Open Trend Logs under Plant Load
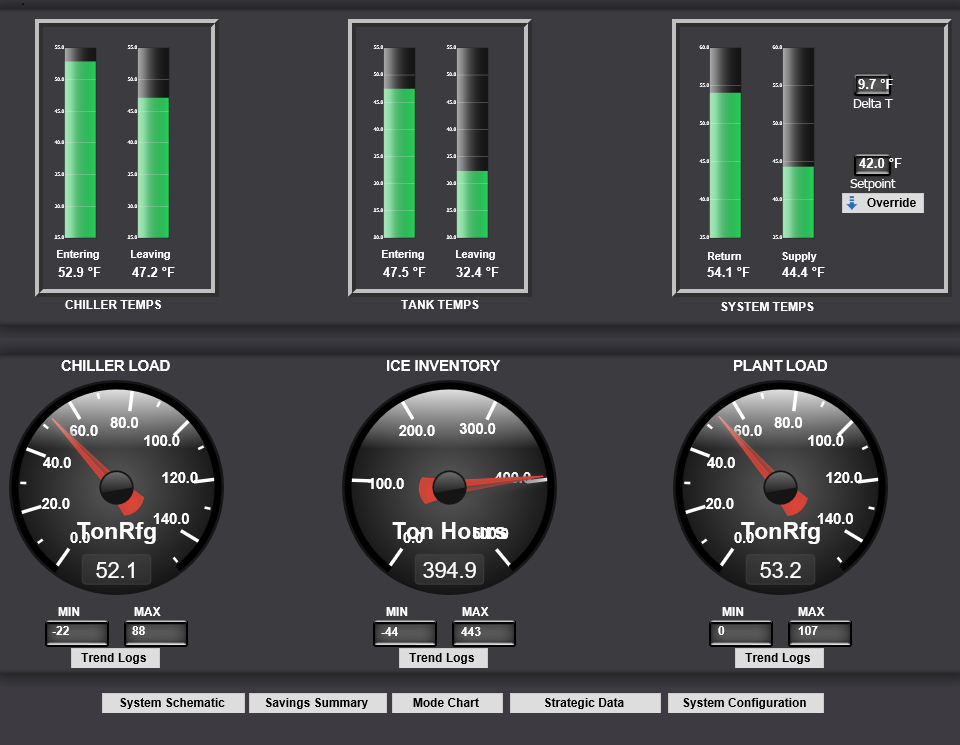The image size is (960, 745). (780, 657)
